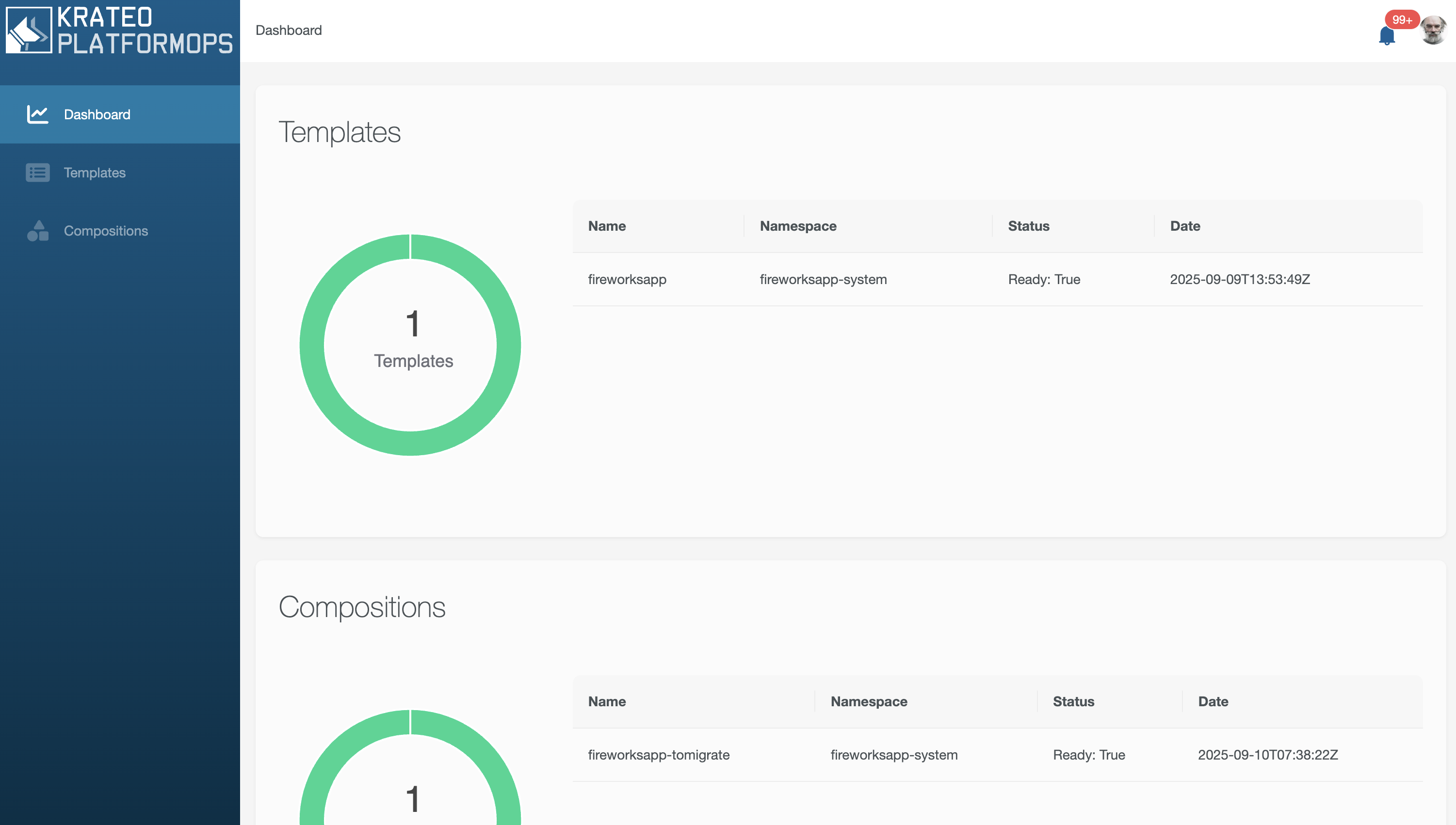Click the Dashboard breadcrumb title in header
Screen dimensions: 1456x825
[x=289, y=31]
